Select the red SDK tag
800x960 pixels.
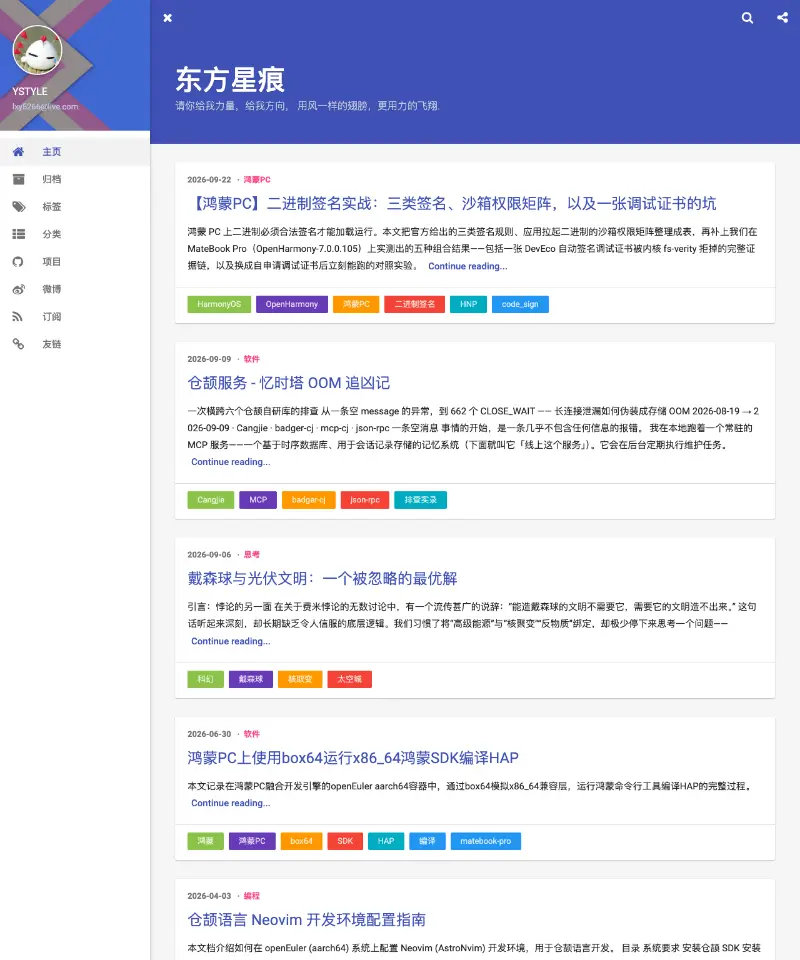click(x=345, y=841)
